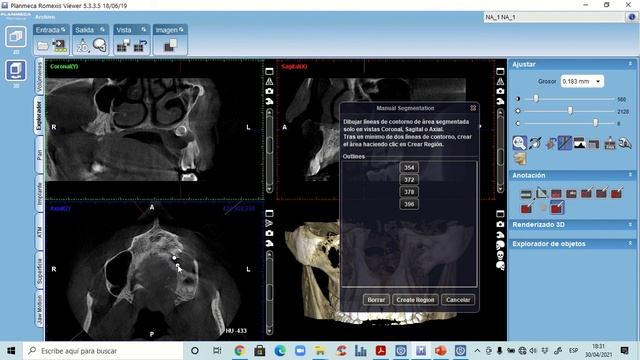Close the Manual Segmentation dialog
The height and width of the screenshot is (360, 640).
[x=473, y=108]
